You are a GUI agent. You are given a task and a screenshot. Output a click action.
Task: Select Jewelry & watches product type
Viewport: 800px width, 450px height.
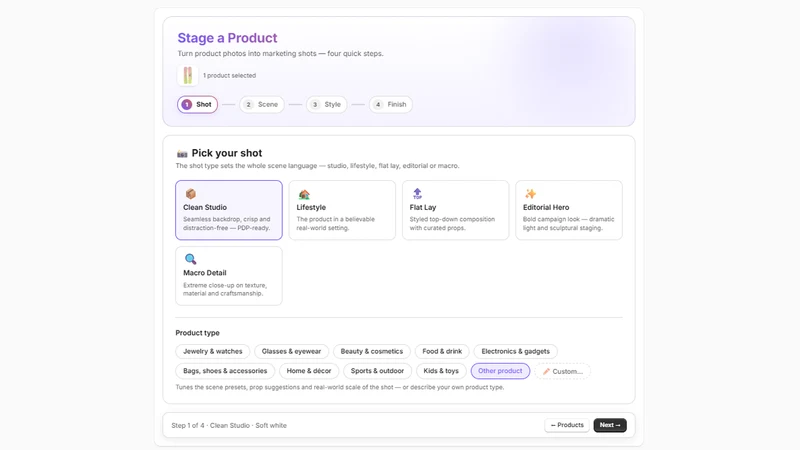tap(213, 352)
